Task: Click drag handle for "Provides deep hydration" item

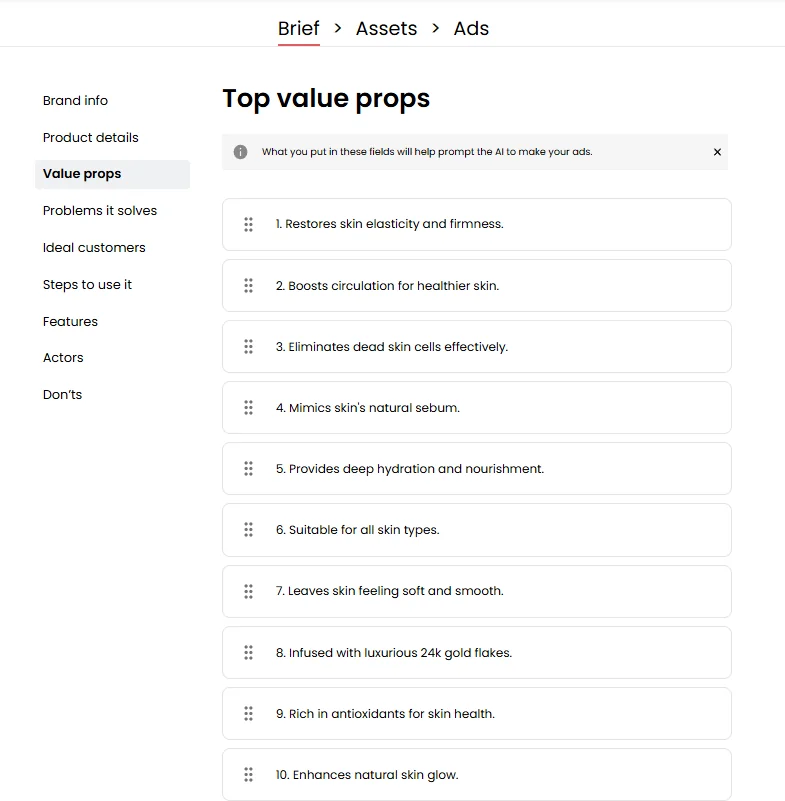Action: coord(248,469)
